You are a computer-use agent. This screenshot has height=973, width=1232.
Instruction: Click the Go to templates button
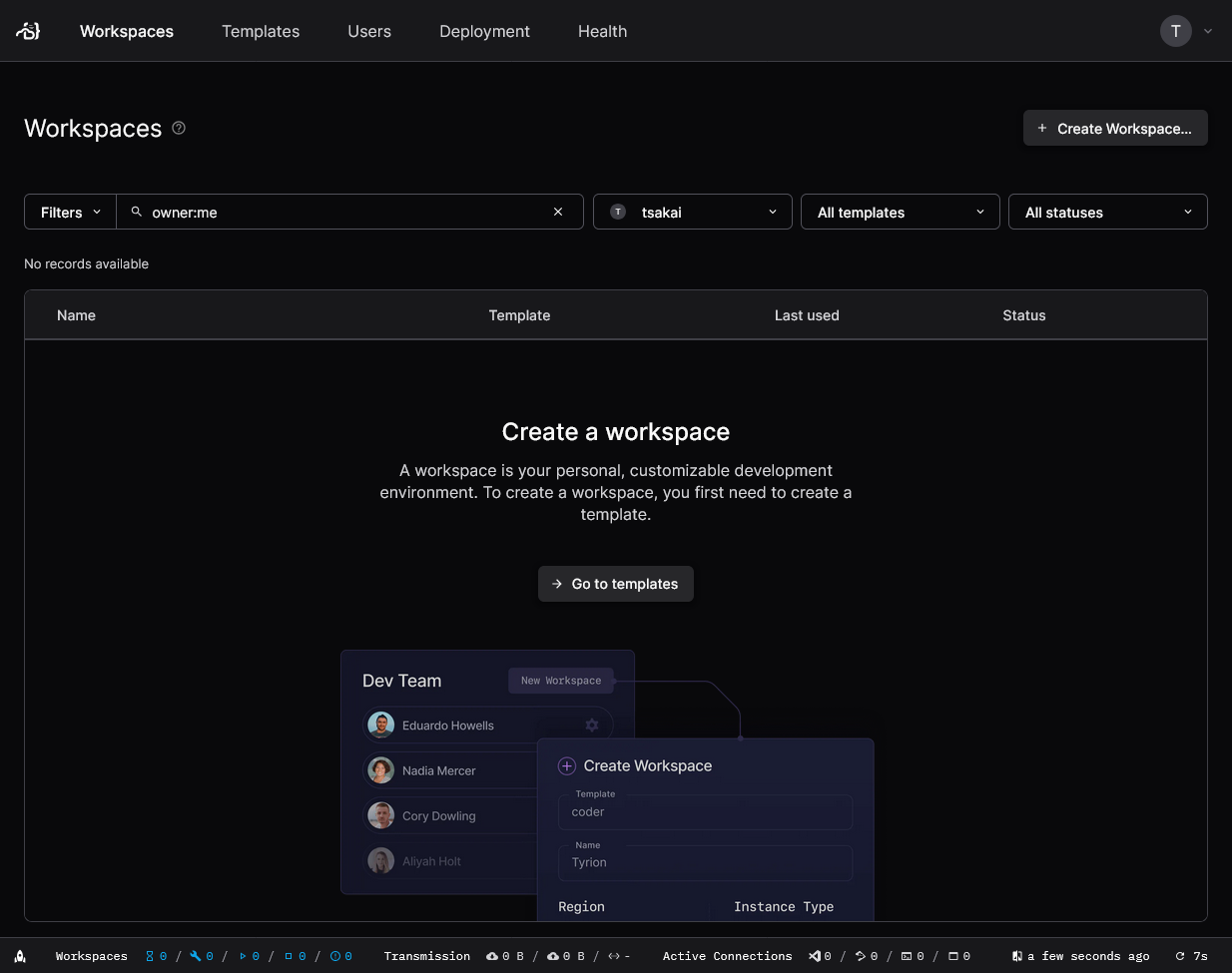[x=615, y=584]
